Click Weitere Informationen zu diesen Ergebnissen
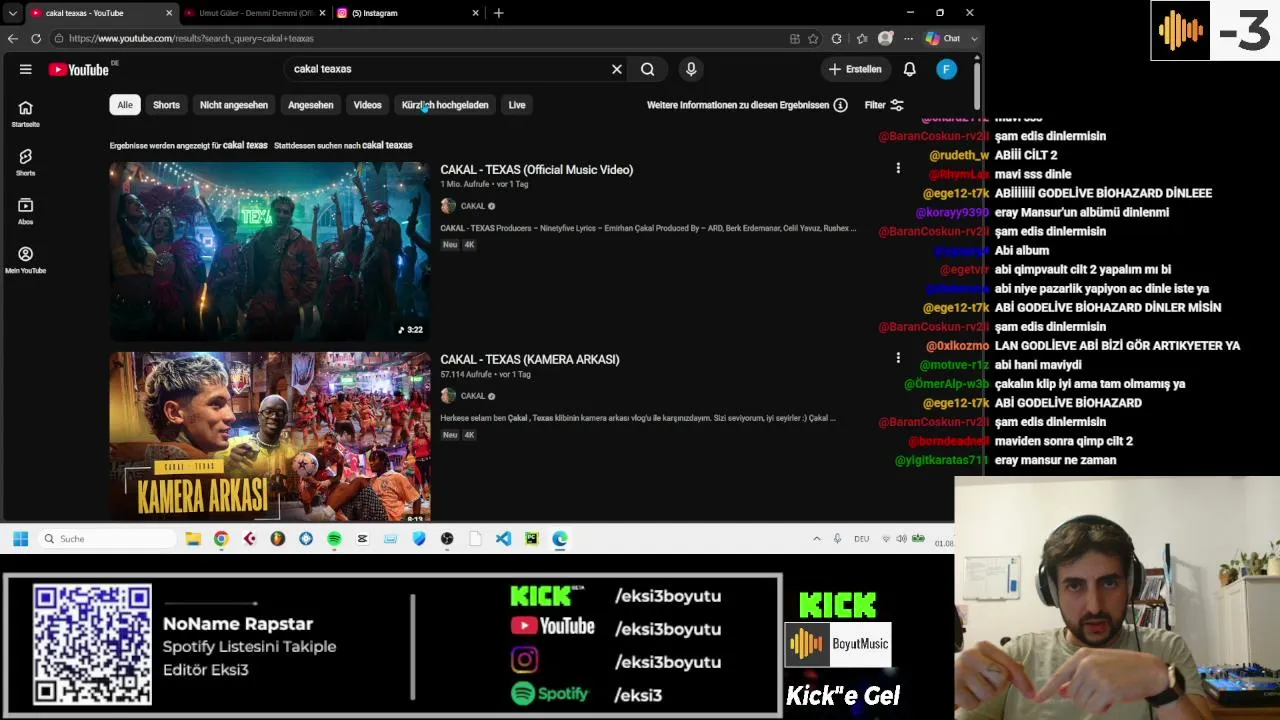1280x720 pixels. [x=738, y=105]
